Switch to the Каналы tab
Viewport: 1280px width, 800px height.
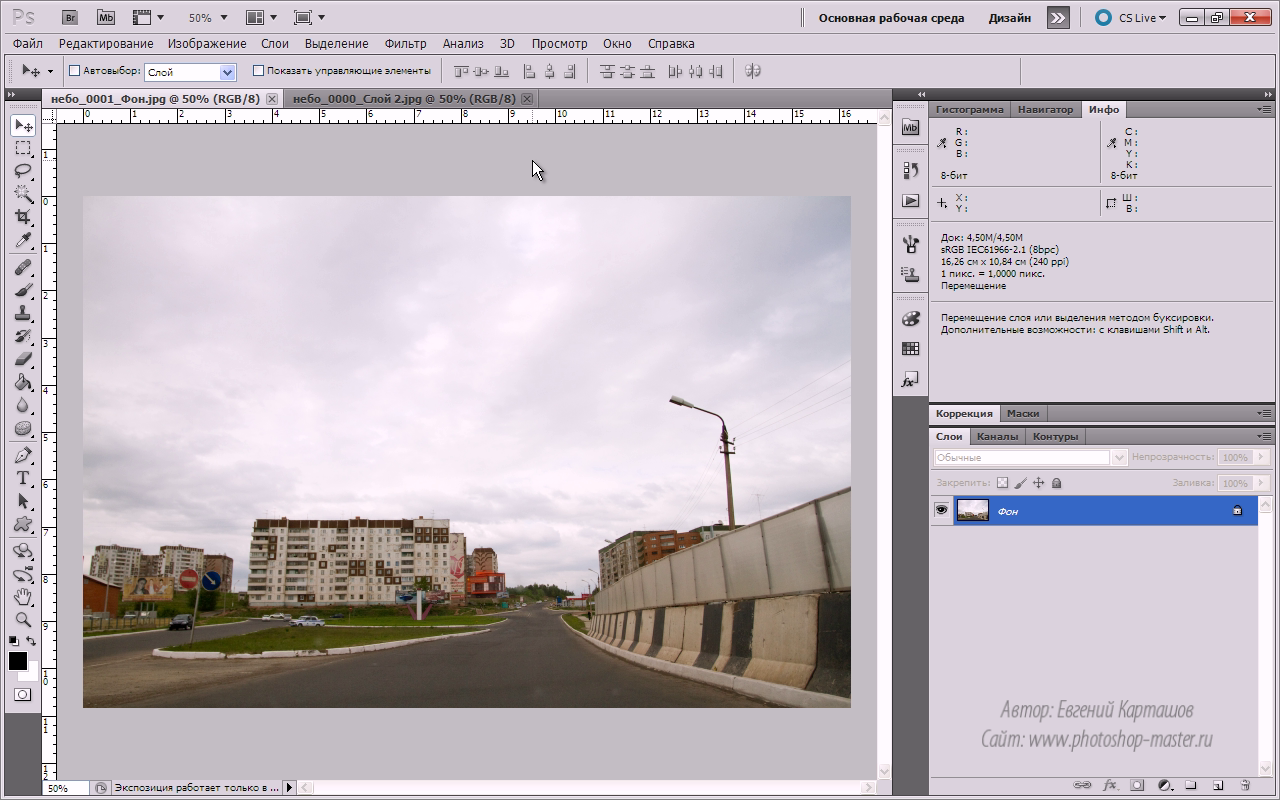pyautogui.click(x=997, y=436)
